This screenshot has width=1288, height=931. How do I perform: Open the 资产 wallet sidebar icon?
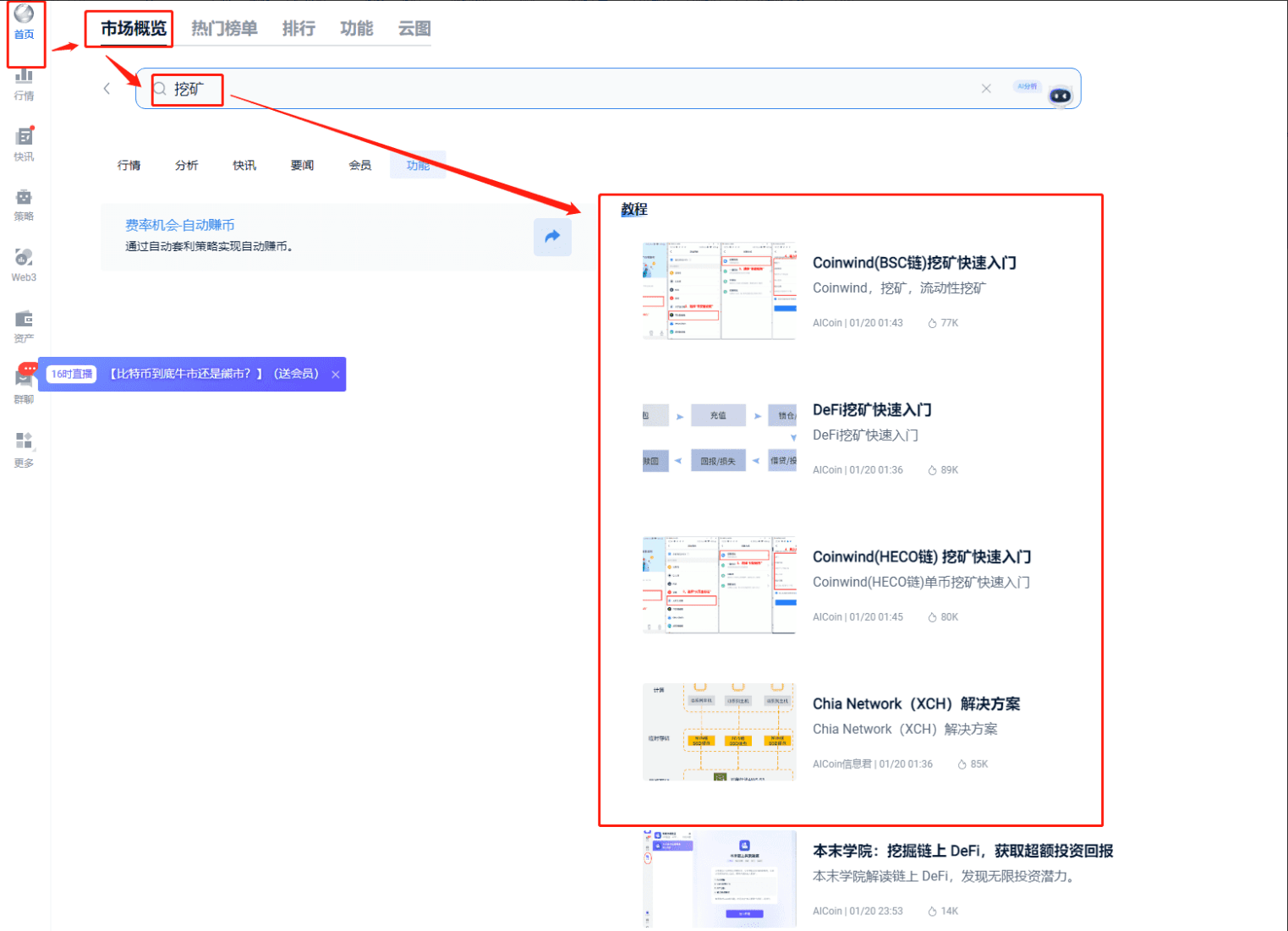[x=24, y=319]
